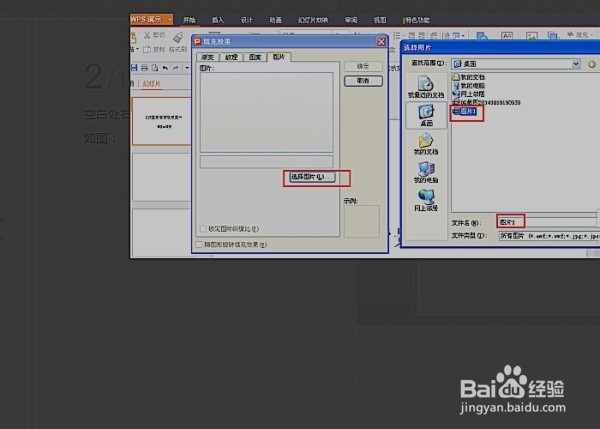This screenshot has height=429, width=600.
Task: Select the second slide thumbnail
Action: point(161,177)
